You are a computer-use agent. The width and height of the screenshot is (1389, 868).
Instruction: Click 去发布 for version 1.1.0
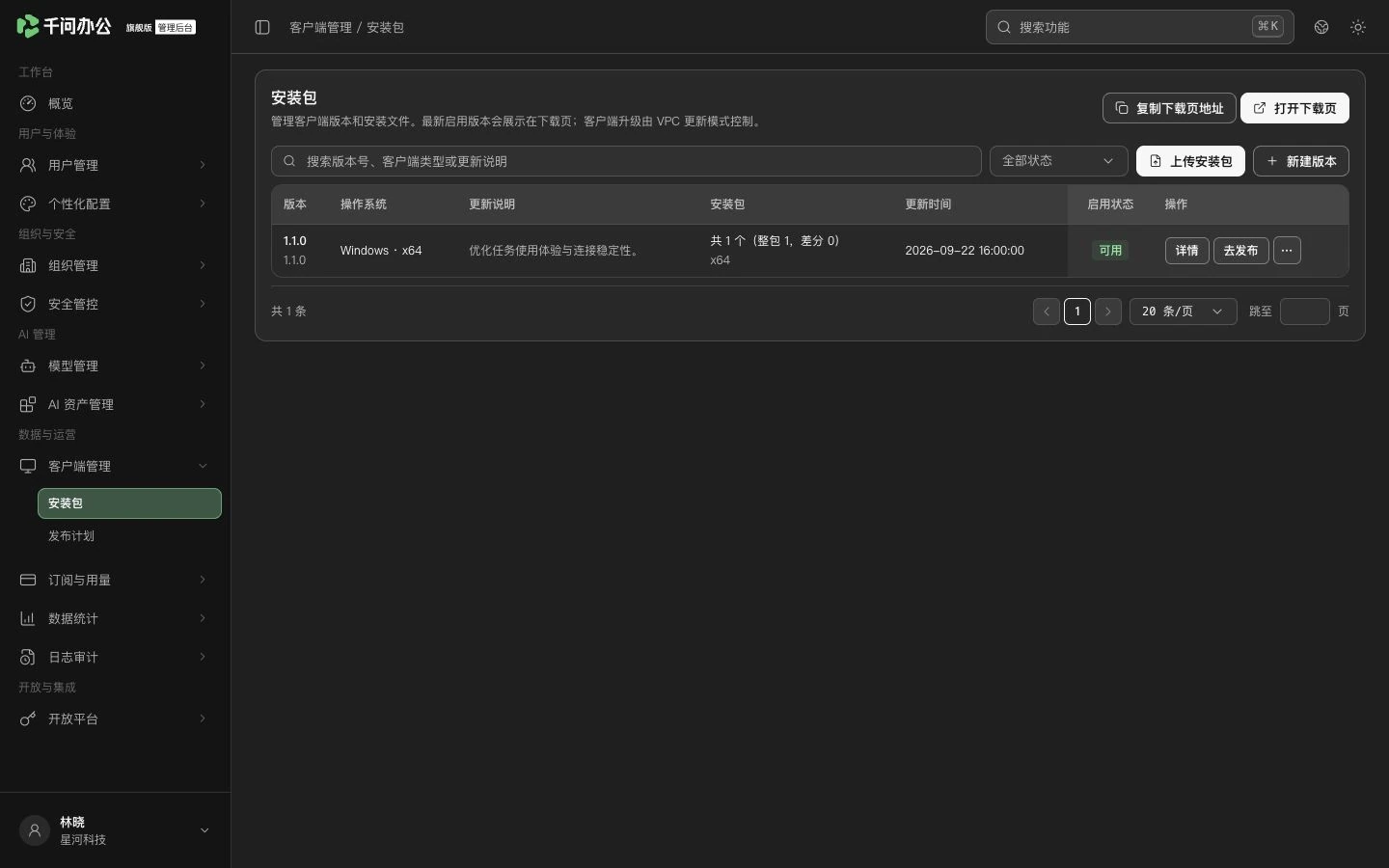click(1240, 251)
